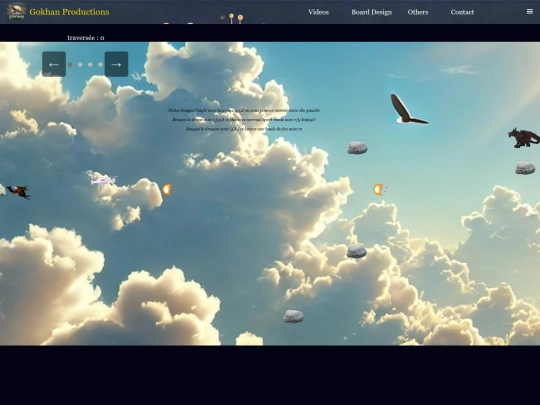Click the 'traversée : 0' score text
The width and height of the screenshot is (540, 405).
(86, 38)
